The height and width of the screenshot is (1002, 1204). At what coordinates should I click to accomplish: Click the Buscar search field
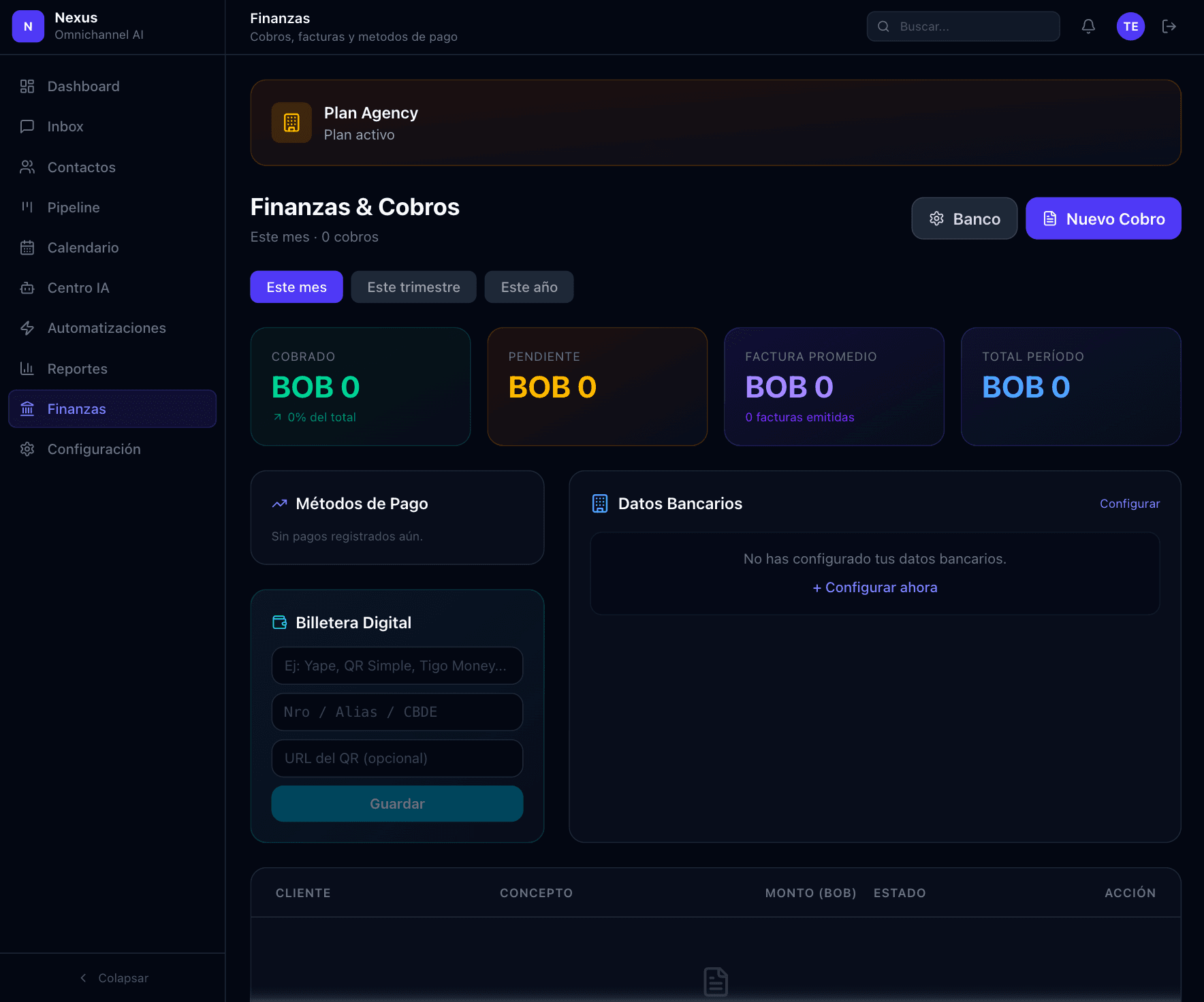click(963, 27)
